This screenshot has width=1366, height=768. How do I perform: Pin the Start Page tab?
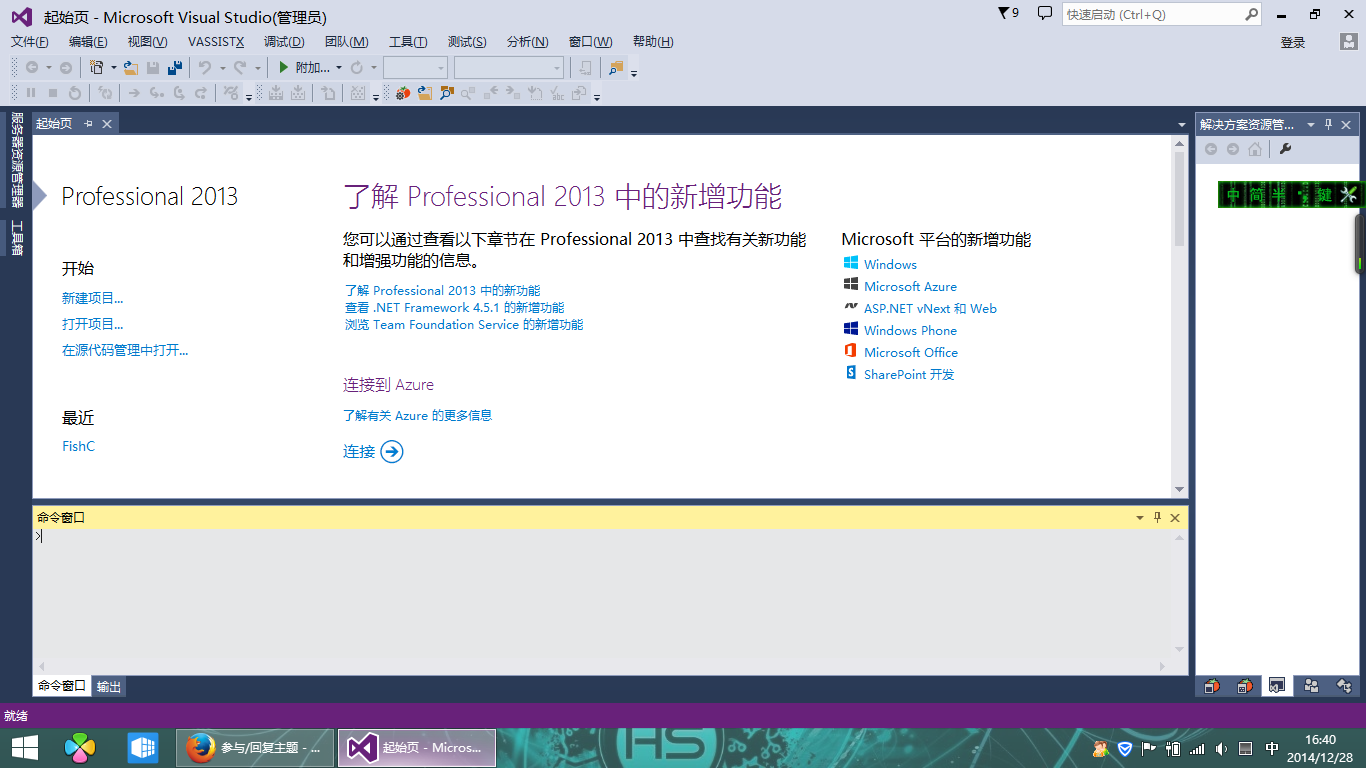88,123
